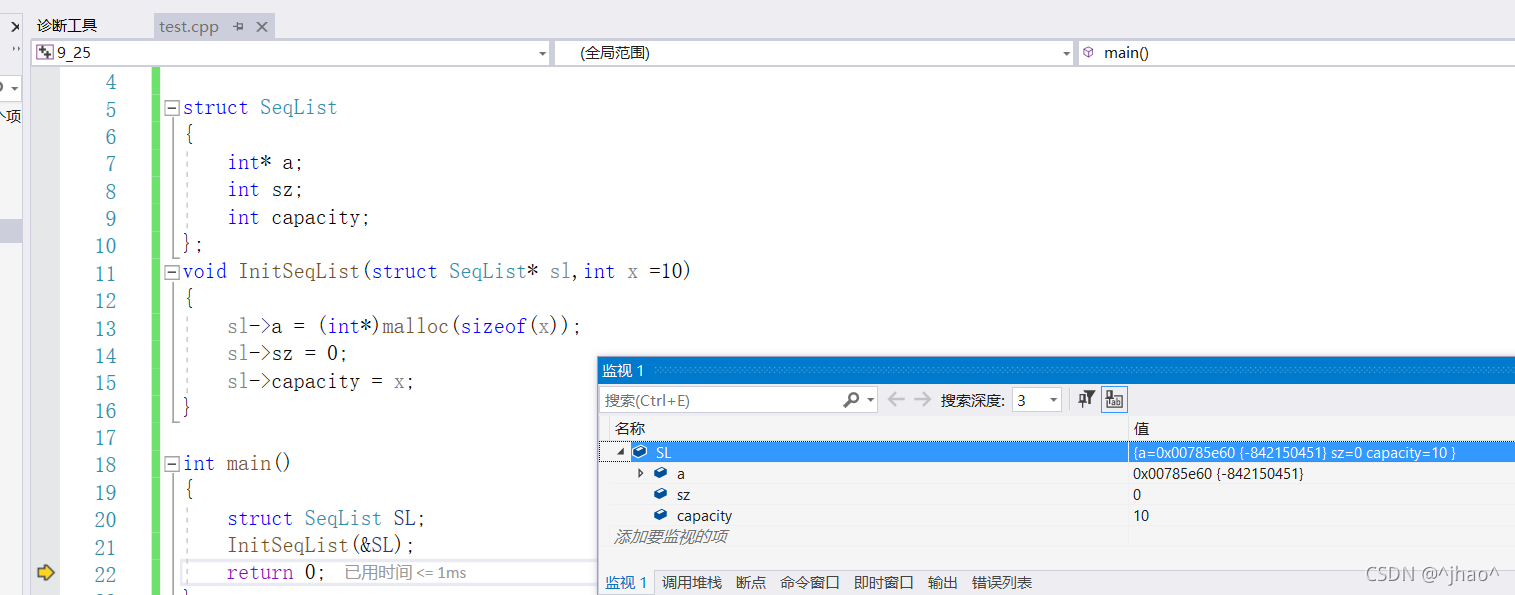Click the cube icon next to capacity
Viewport: 1515px width, 595px height.
(x=660, y=515)
